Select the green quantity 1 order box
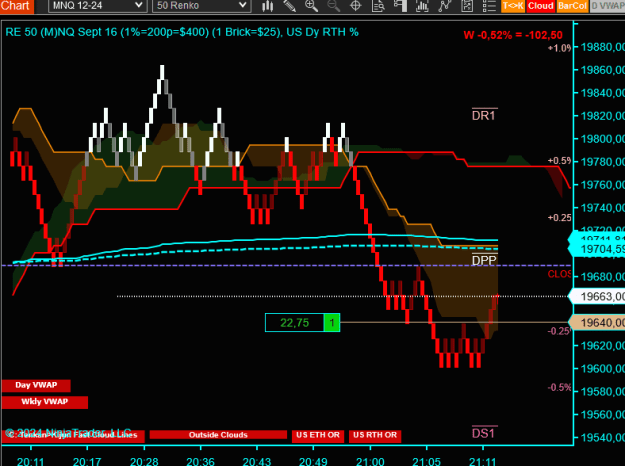 pyautogui.click(x=332, y=322)
